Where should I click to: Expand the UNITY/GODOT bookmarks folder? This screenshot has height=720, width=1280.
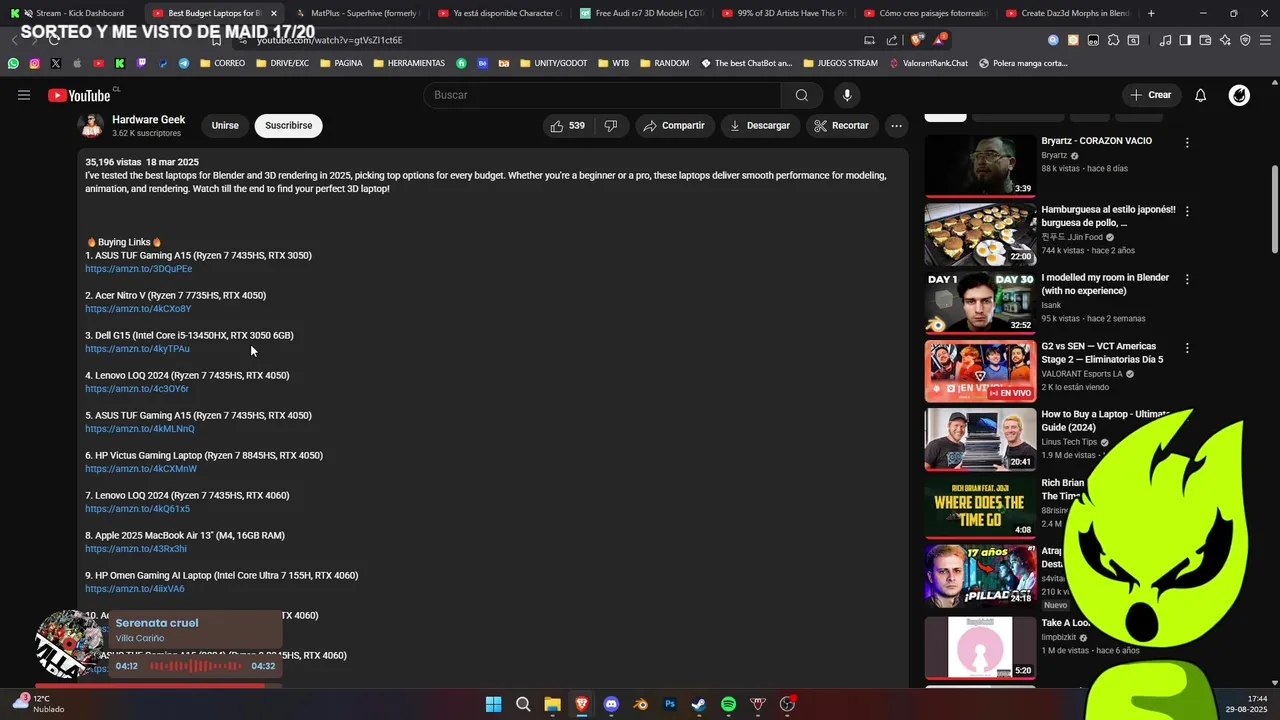click(x=554, y=63)
